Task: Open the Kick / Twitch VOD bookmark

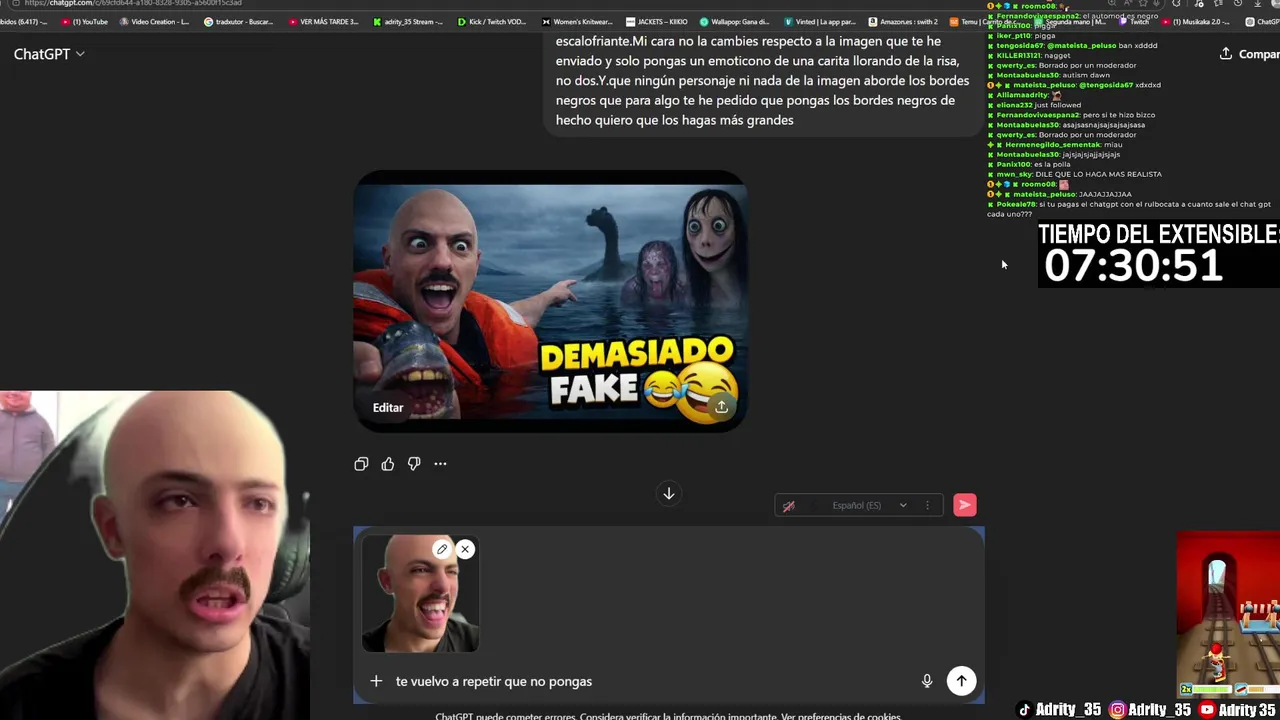Action: pyautogui.click(x=493, y=21)
